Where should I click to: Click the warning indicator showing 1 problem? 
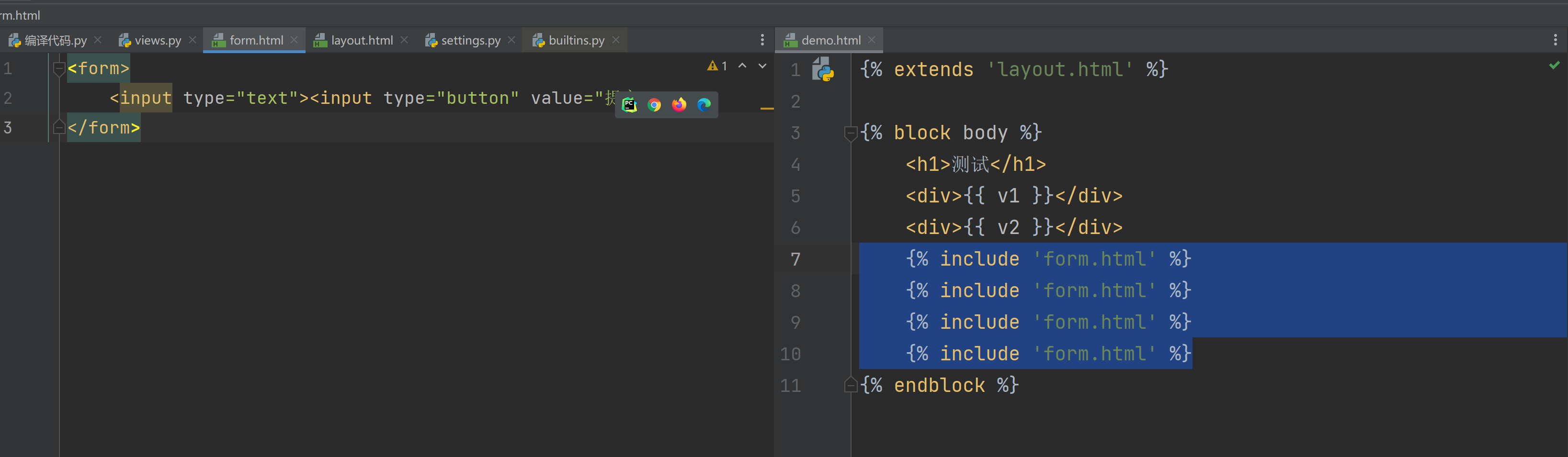coord(717,66)
